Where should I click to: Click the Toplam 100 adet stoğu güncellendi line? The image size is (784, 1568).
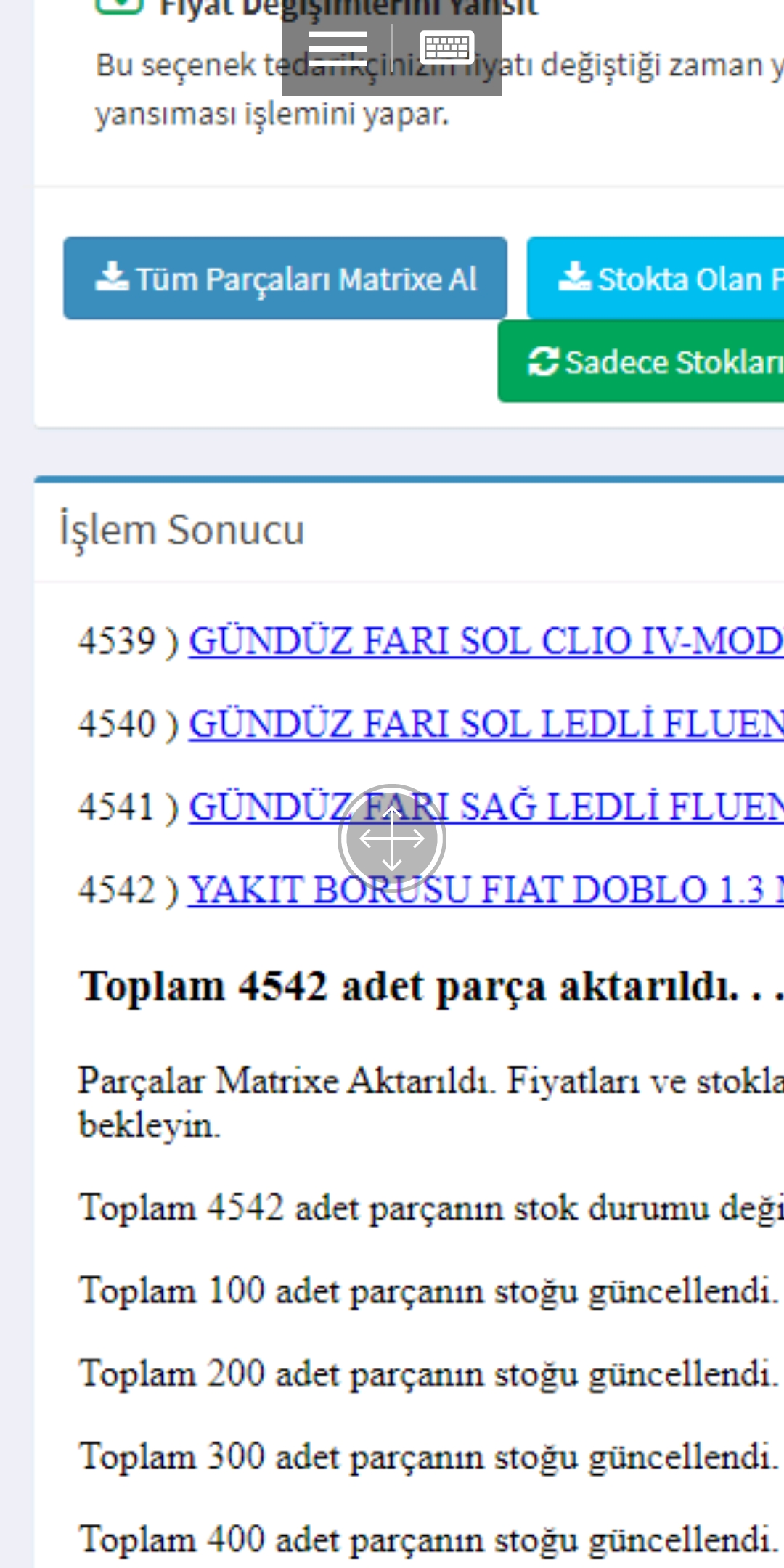pyautogui.click(x=428, y=1291)
